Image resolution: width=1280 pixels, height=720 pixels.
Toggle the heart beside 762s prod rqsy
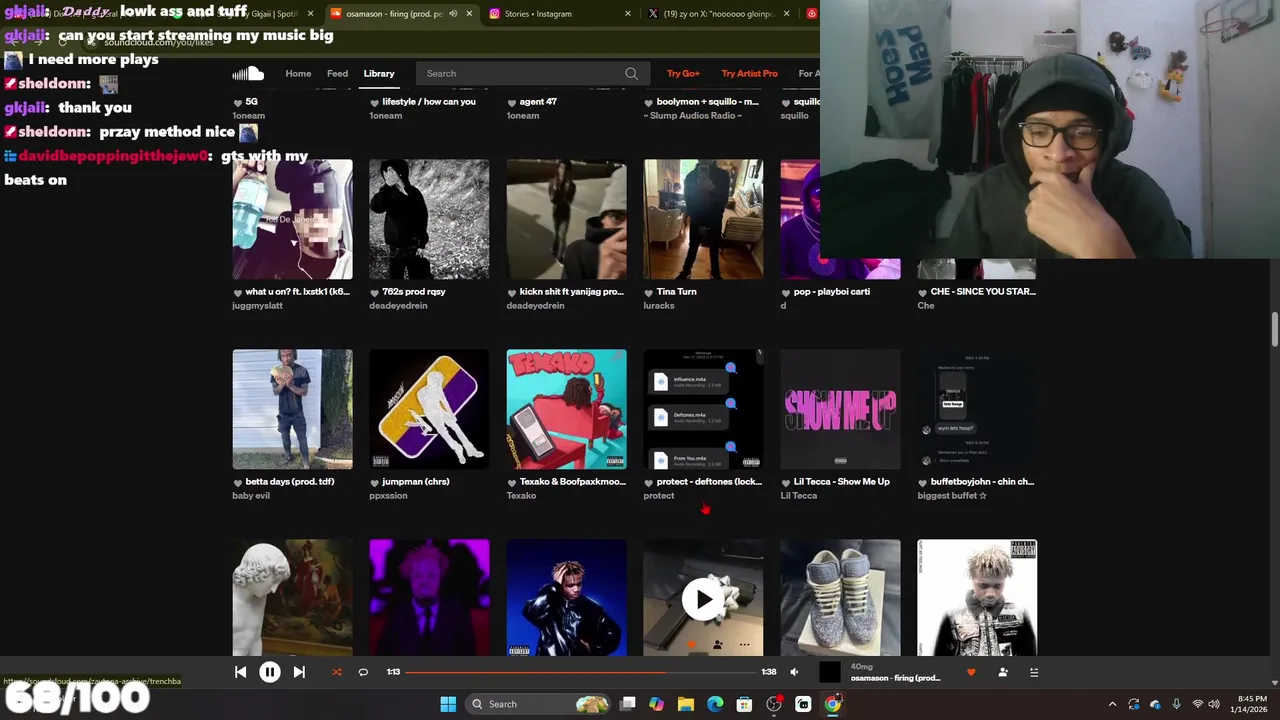375,292
